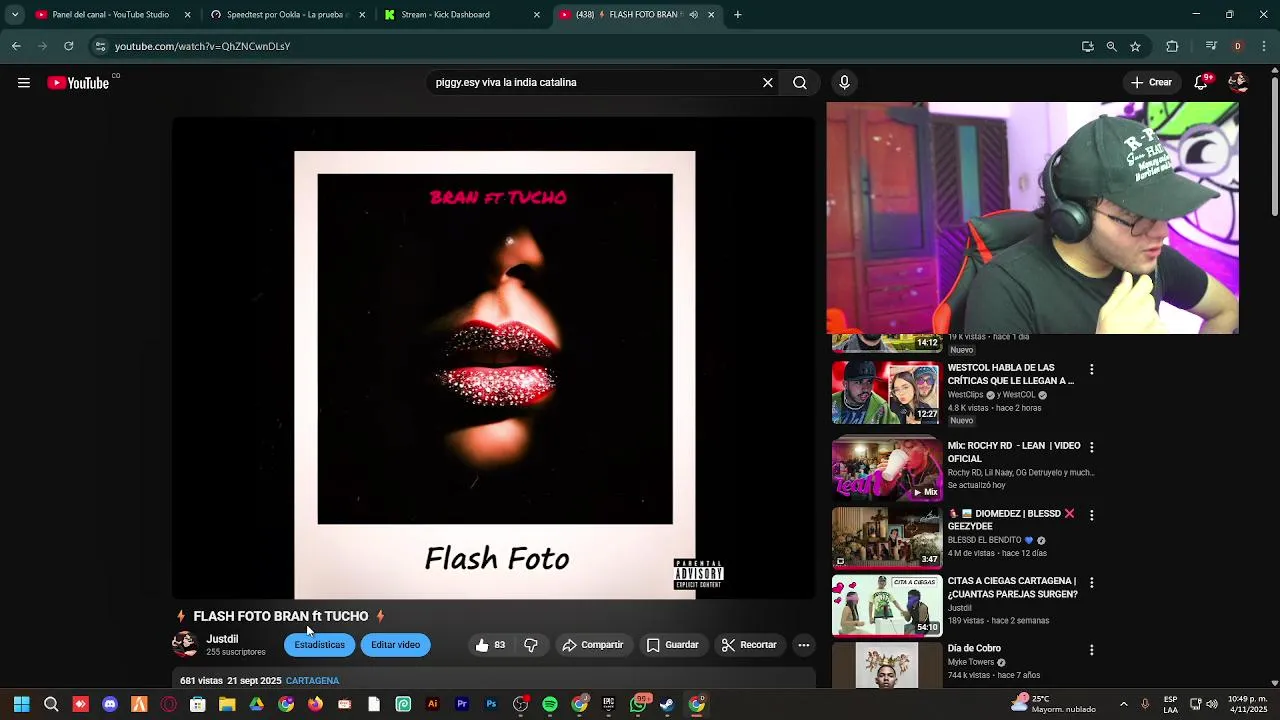Run the search with the magnifier button
1280x720 pixels.
pos(800,83)
